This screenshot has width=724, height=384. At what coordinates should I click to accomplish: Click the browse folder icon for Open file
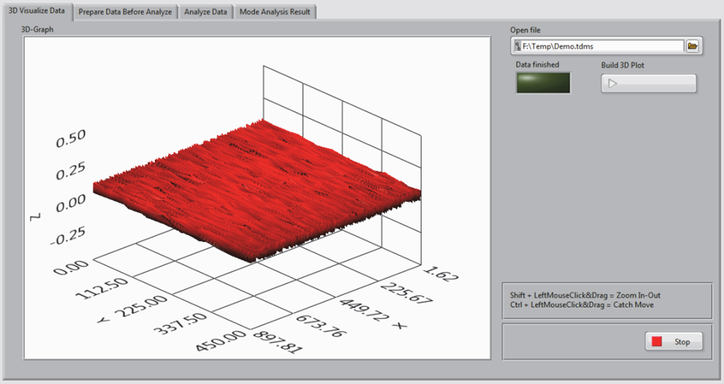[692, 46]
